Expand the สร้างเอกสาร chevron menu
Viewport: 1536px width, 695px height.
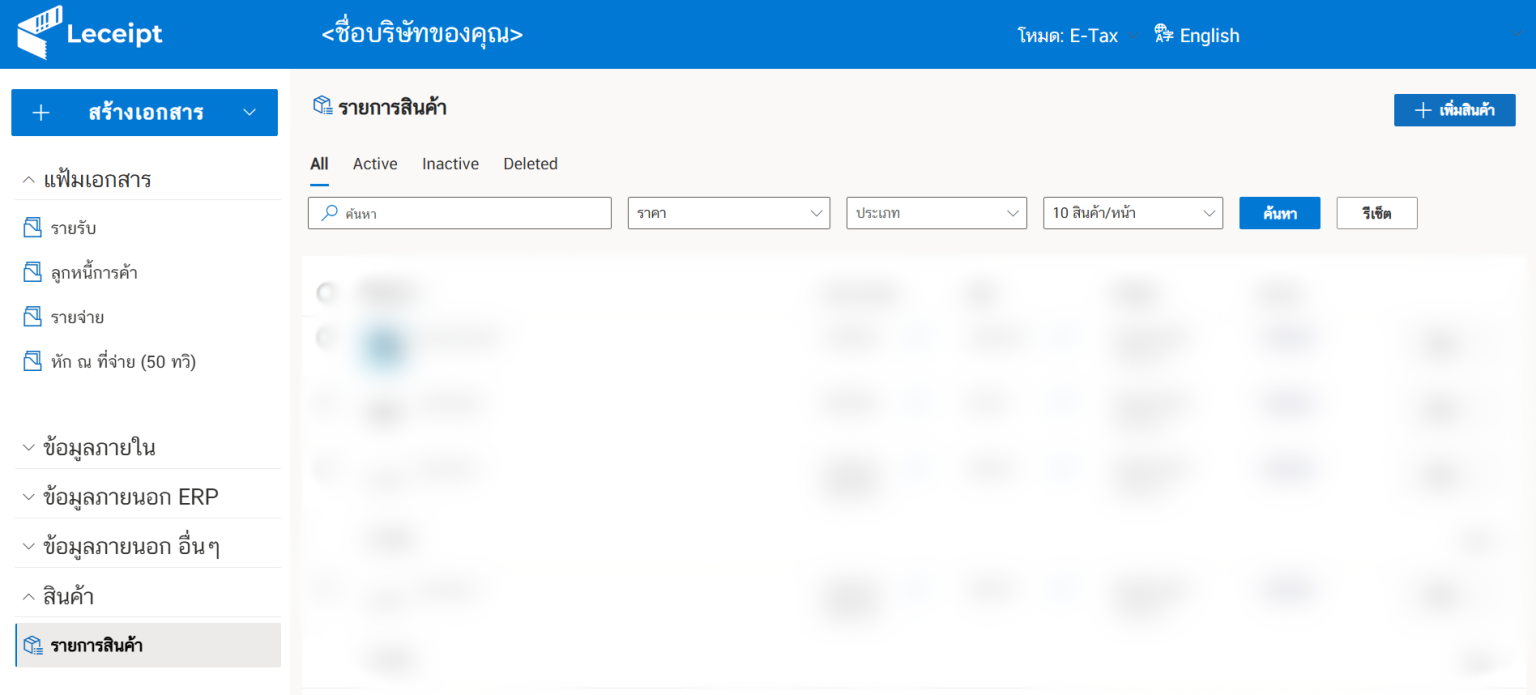250,113
